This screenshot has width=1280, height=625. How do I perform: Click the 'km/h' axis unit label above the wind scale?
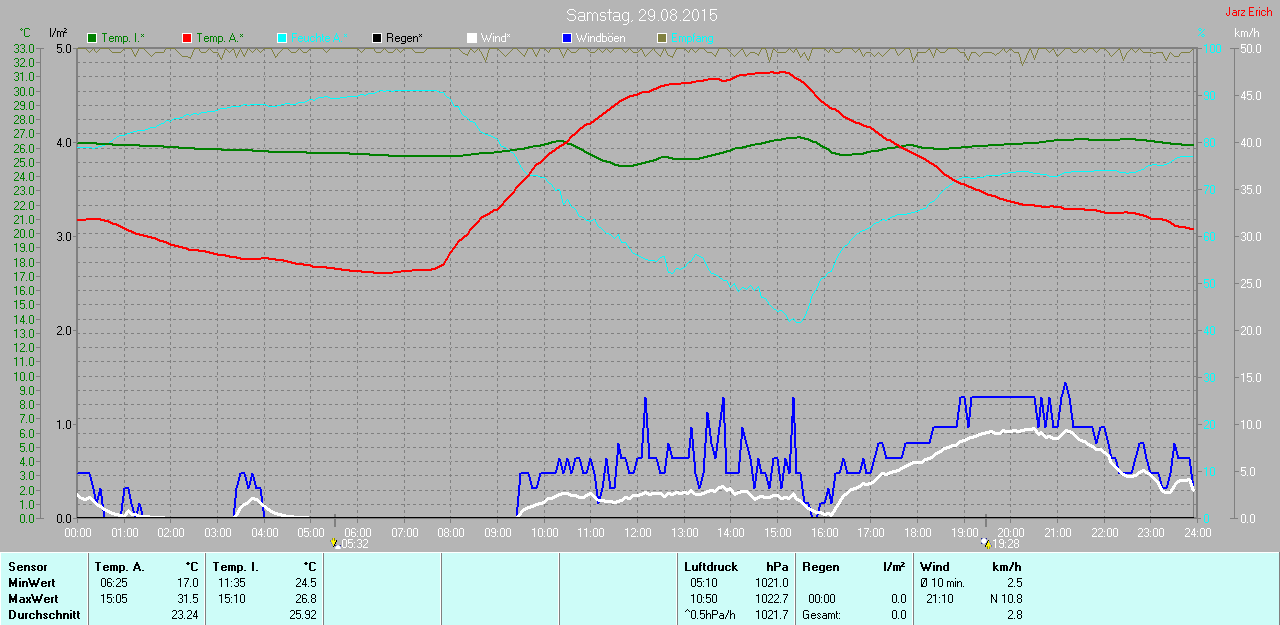pos(1246,33)
